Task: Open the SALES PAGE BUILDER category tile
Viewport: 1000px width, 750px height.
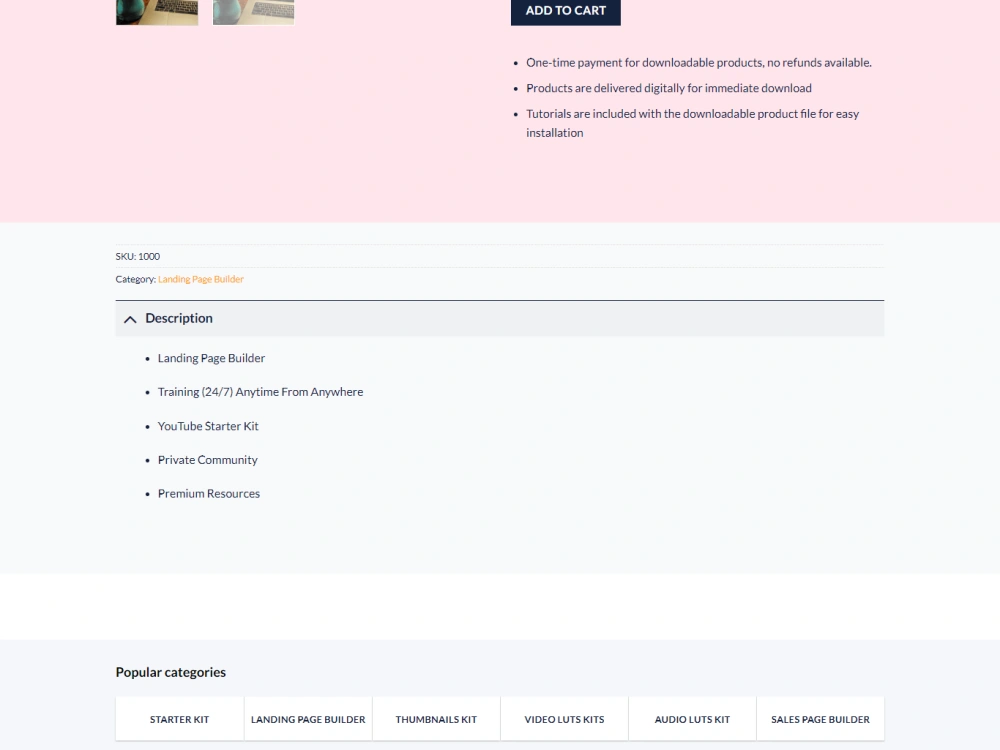Action: pos(820,718)
